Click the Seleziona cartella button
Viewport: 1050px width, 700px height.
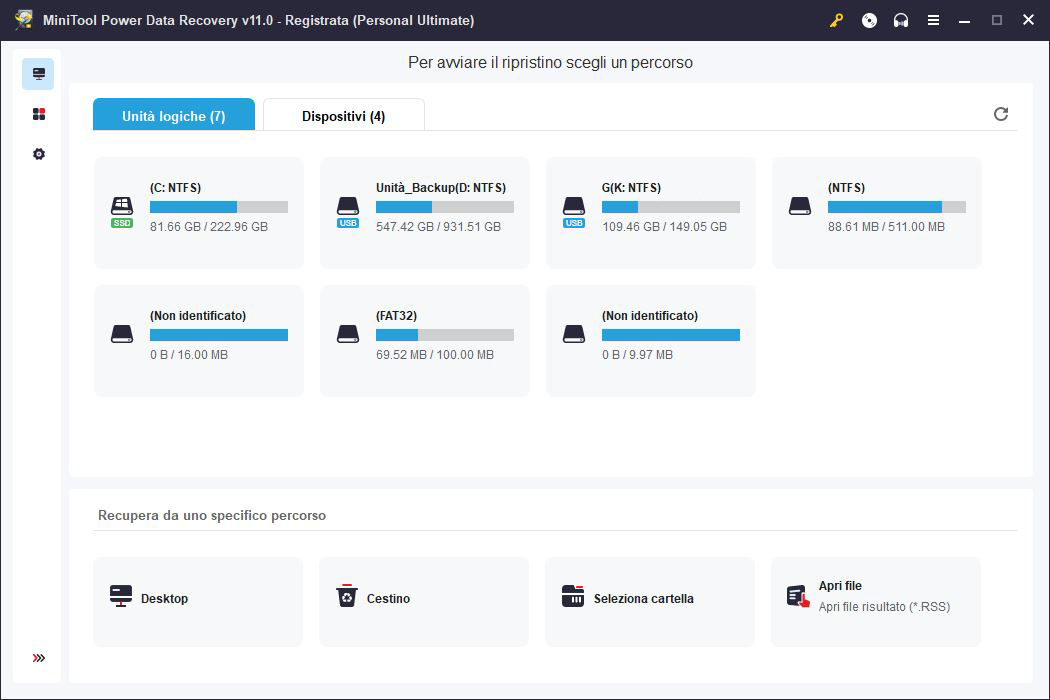point(650,601)
